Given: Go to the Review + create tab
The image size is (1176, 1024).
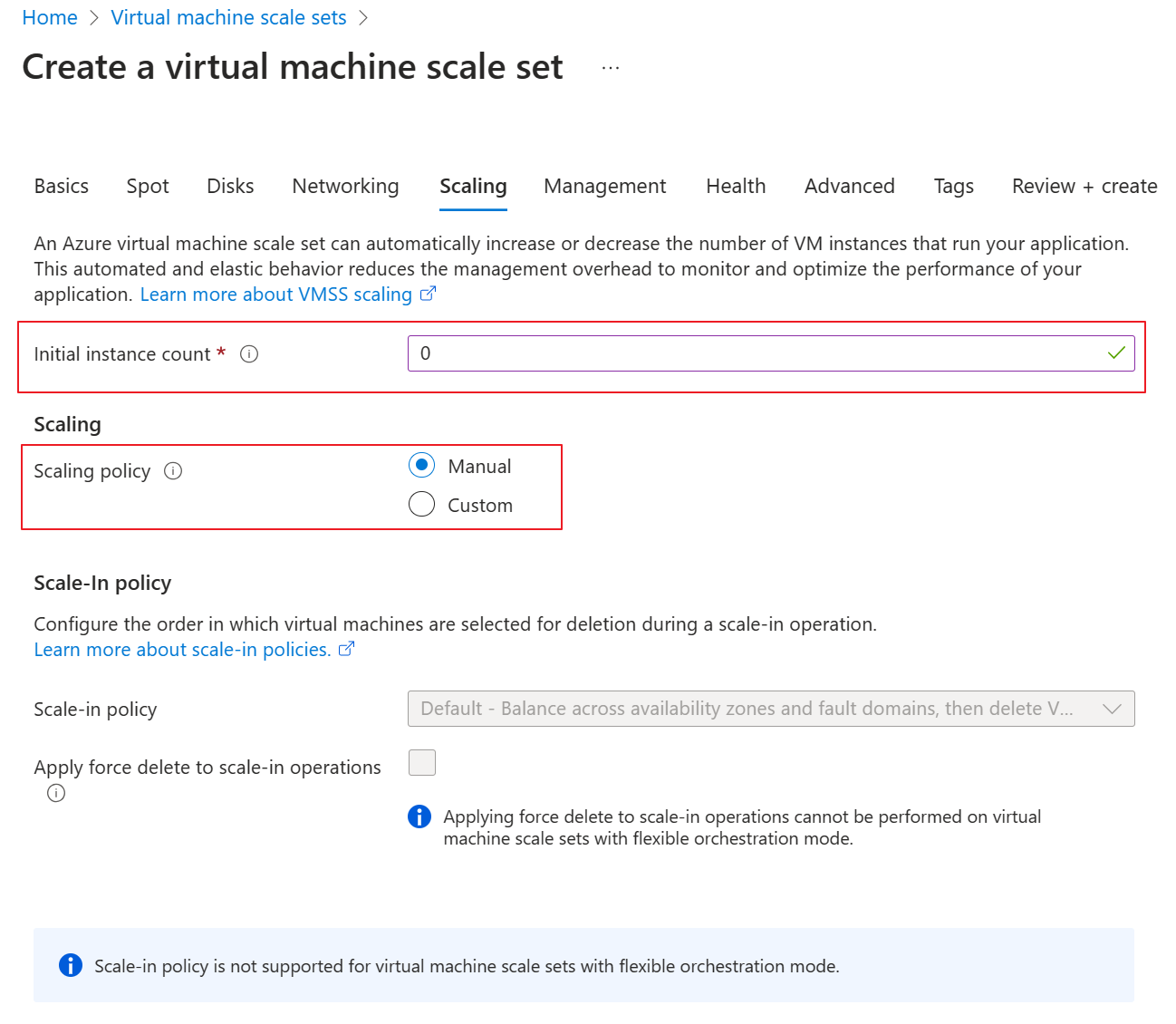Looking at the screenshot, I should coord(1084,186).
